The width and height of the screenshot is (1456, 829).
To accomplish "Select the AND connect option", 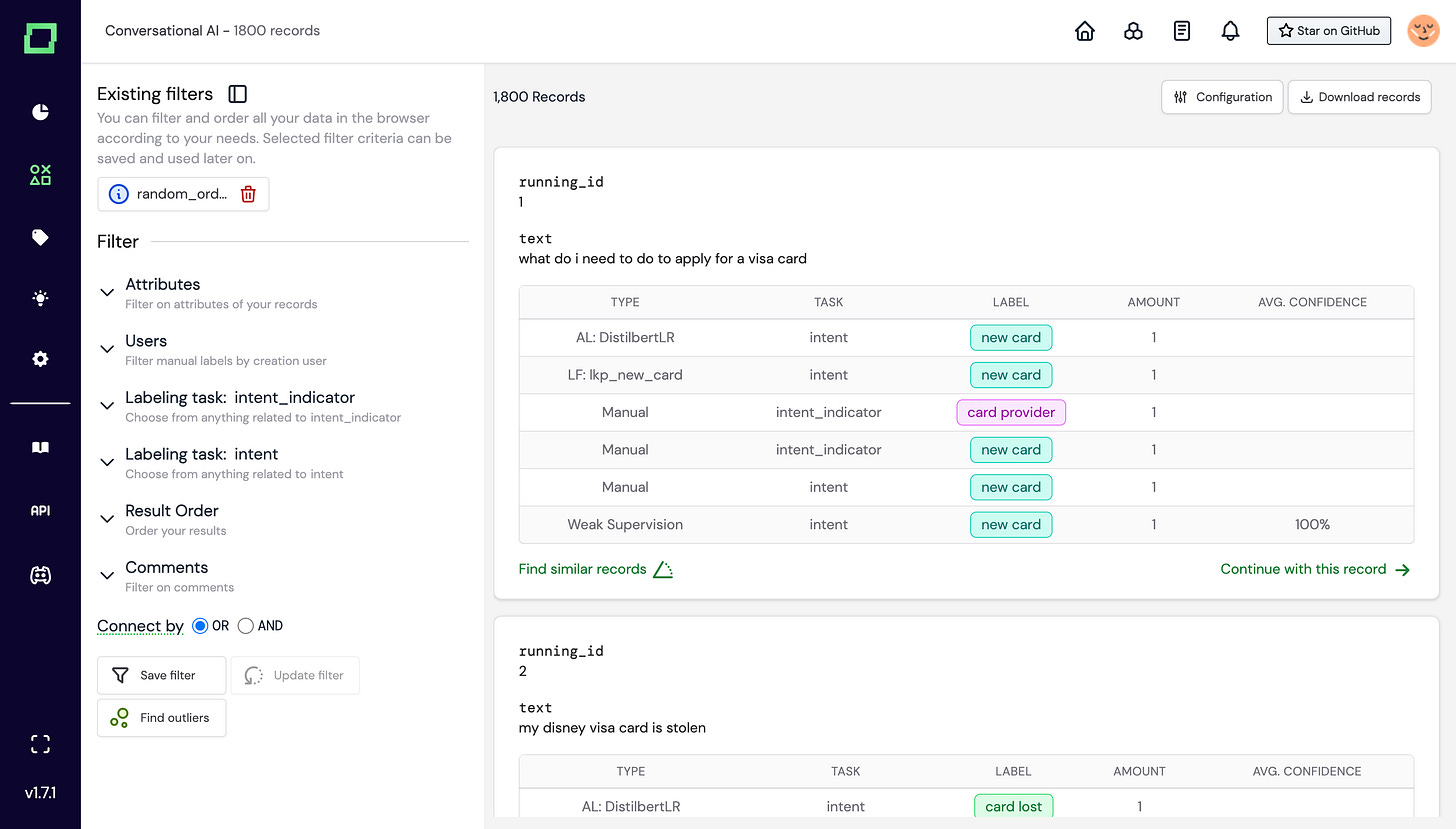I will tap(246, 626).
